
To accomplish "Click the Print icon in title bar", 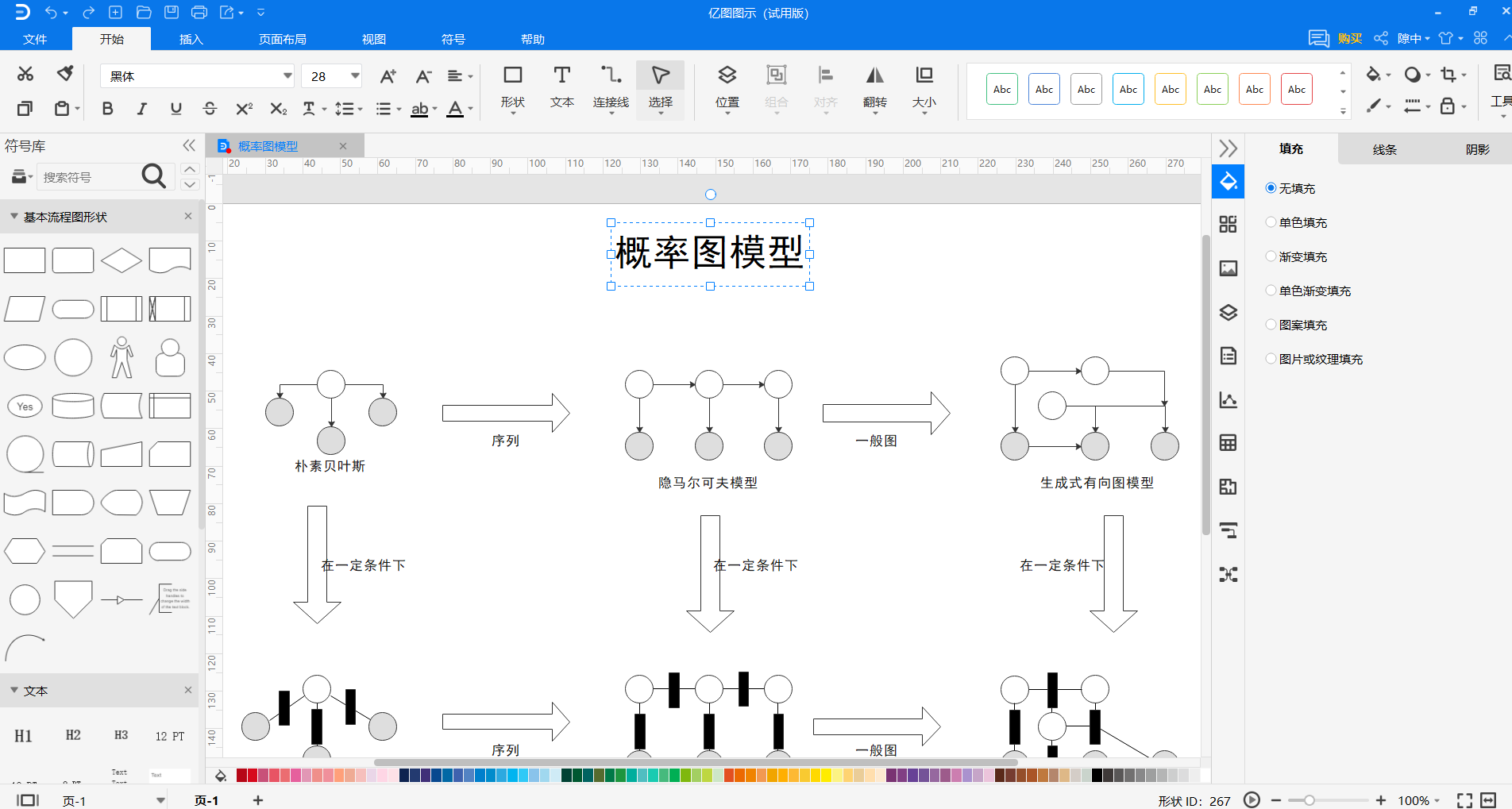I will point(199,13).
